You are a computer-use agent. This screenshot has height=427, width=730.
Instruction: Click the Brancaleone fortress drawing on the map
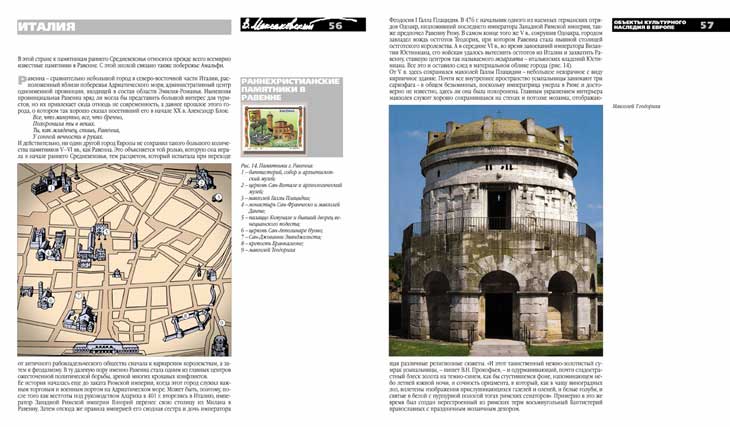[186, 324]
